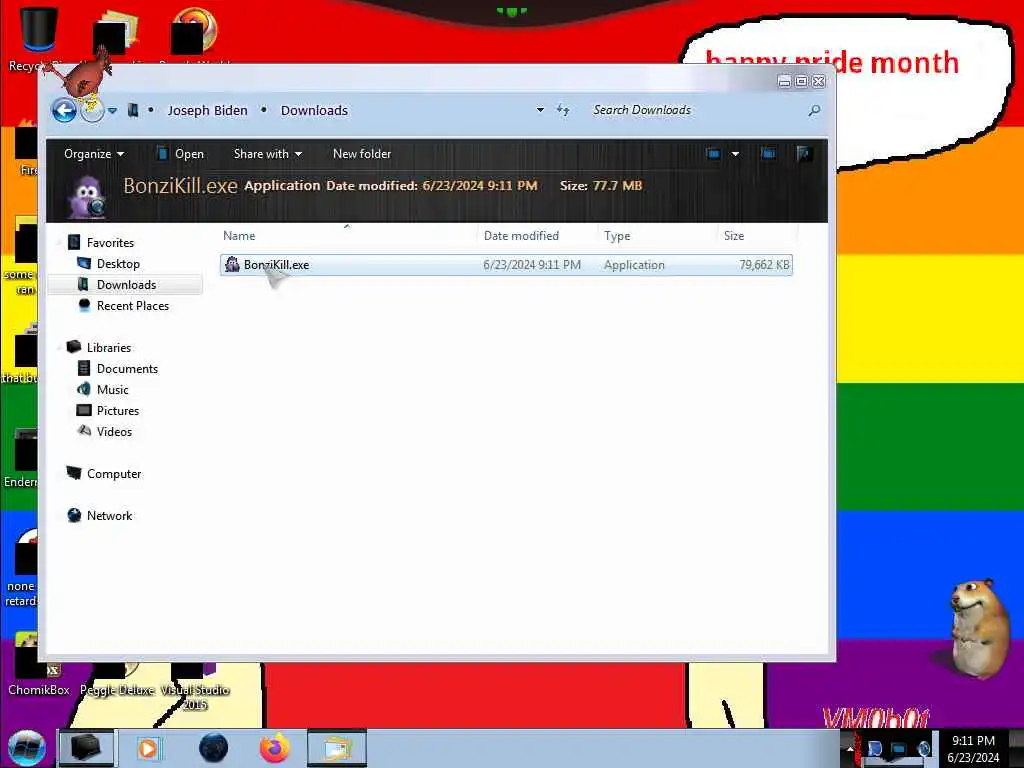Open the Organize menu
The width and height of the screenshot is (1024, 768).
pos(93,153)
